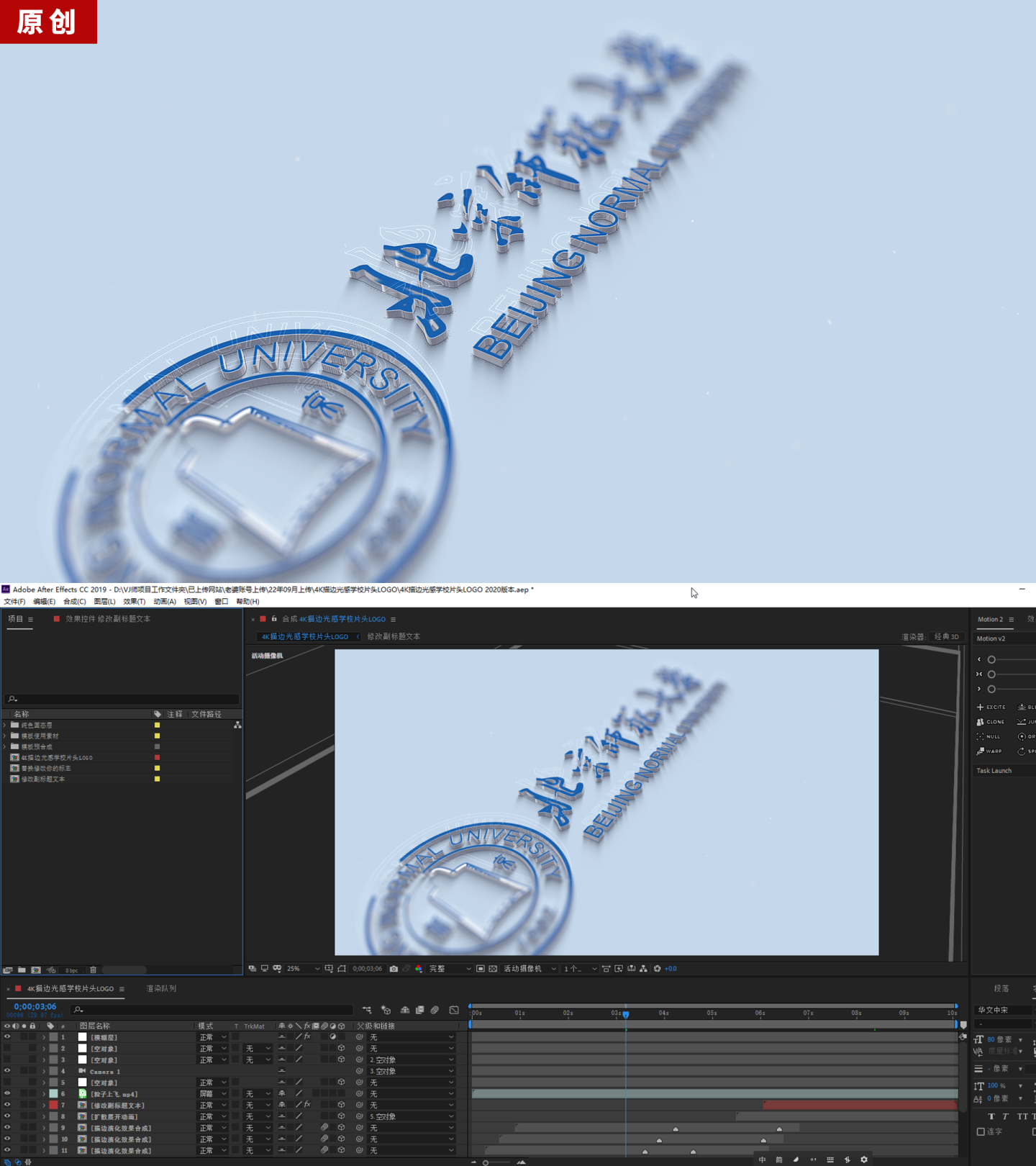Open the 动画(A) menu
Screen dimensions: 1036x1166
click(165, 602)
